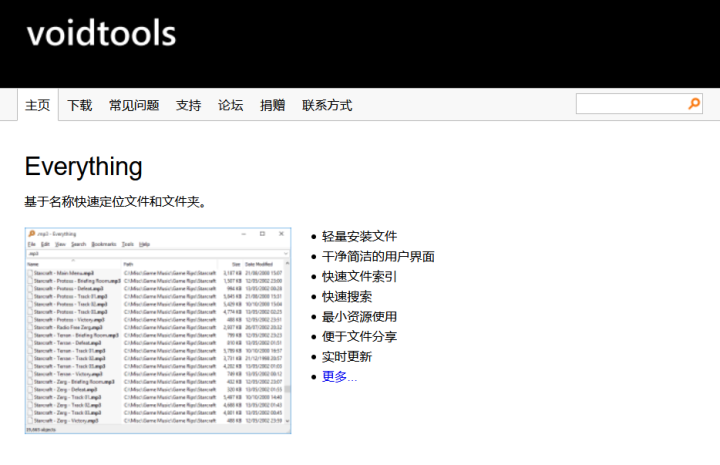
Task: Open the Everything screenshot thumbnail
Action: (x=158, y=331)
